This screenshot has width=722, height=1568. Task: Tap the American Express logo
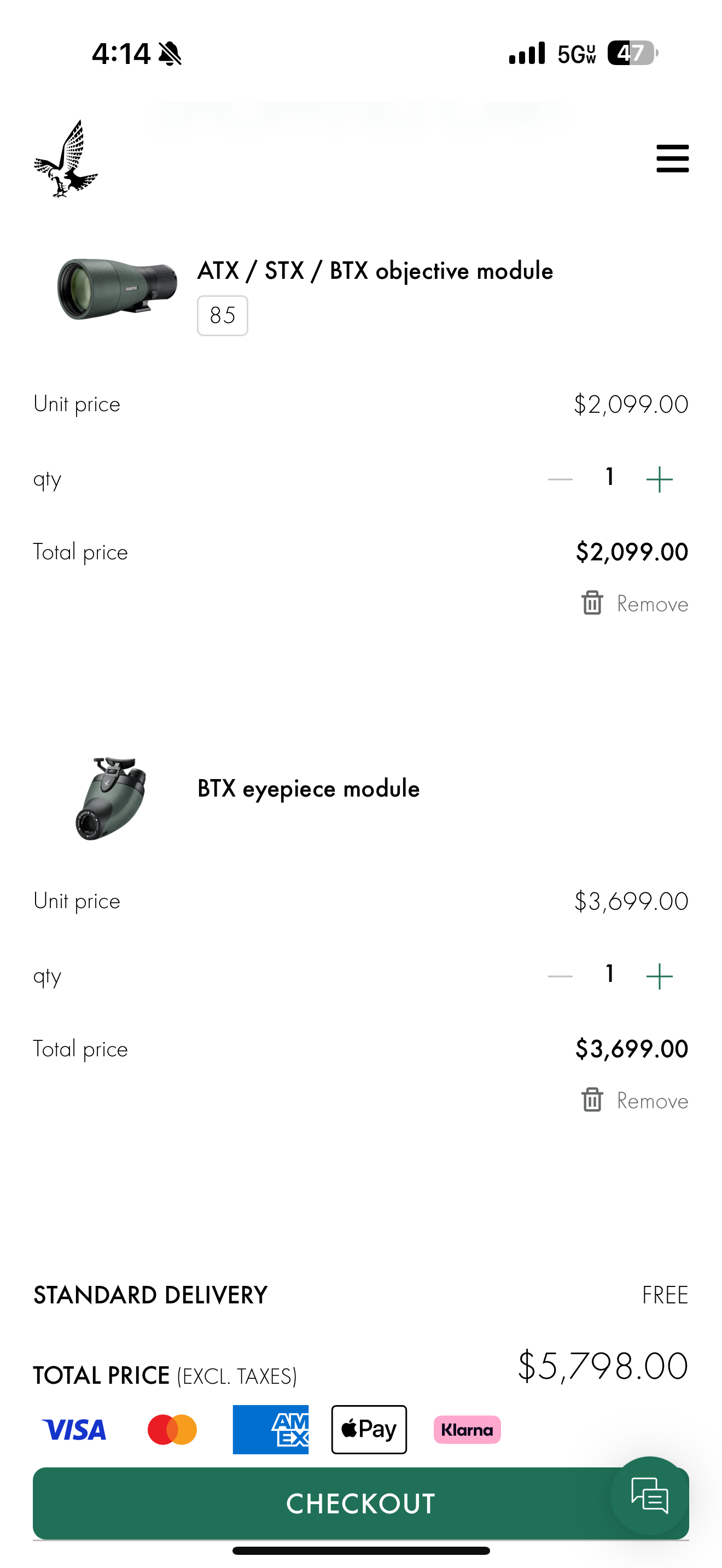point(270,1429)
